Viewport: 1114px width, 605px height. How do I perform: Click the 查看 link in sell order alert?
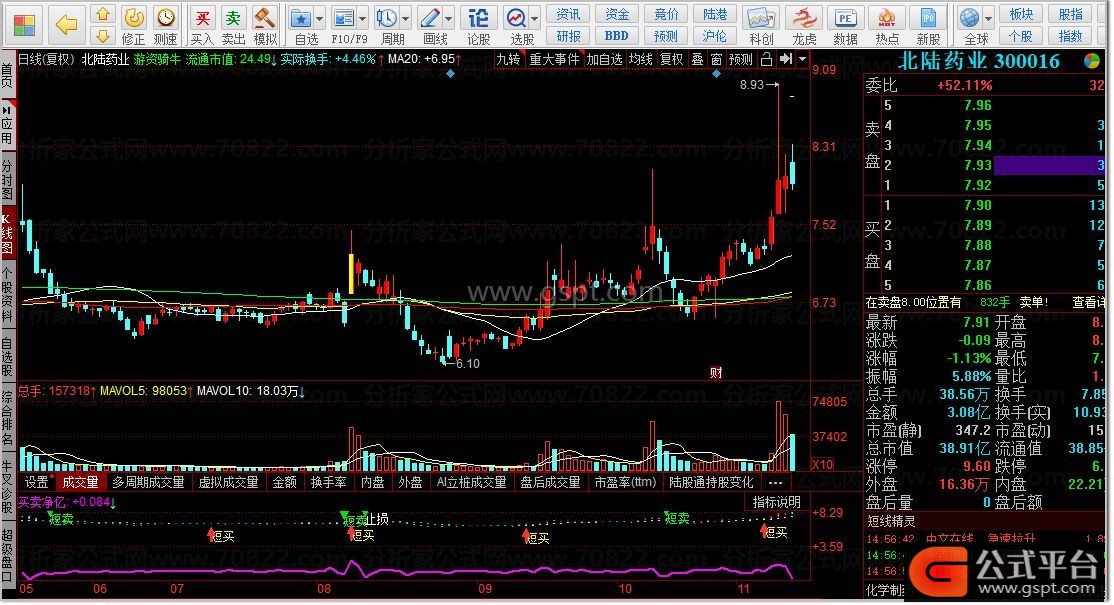1088,302
